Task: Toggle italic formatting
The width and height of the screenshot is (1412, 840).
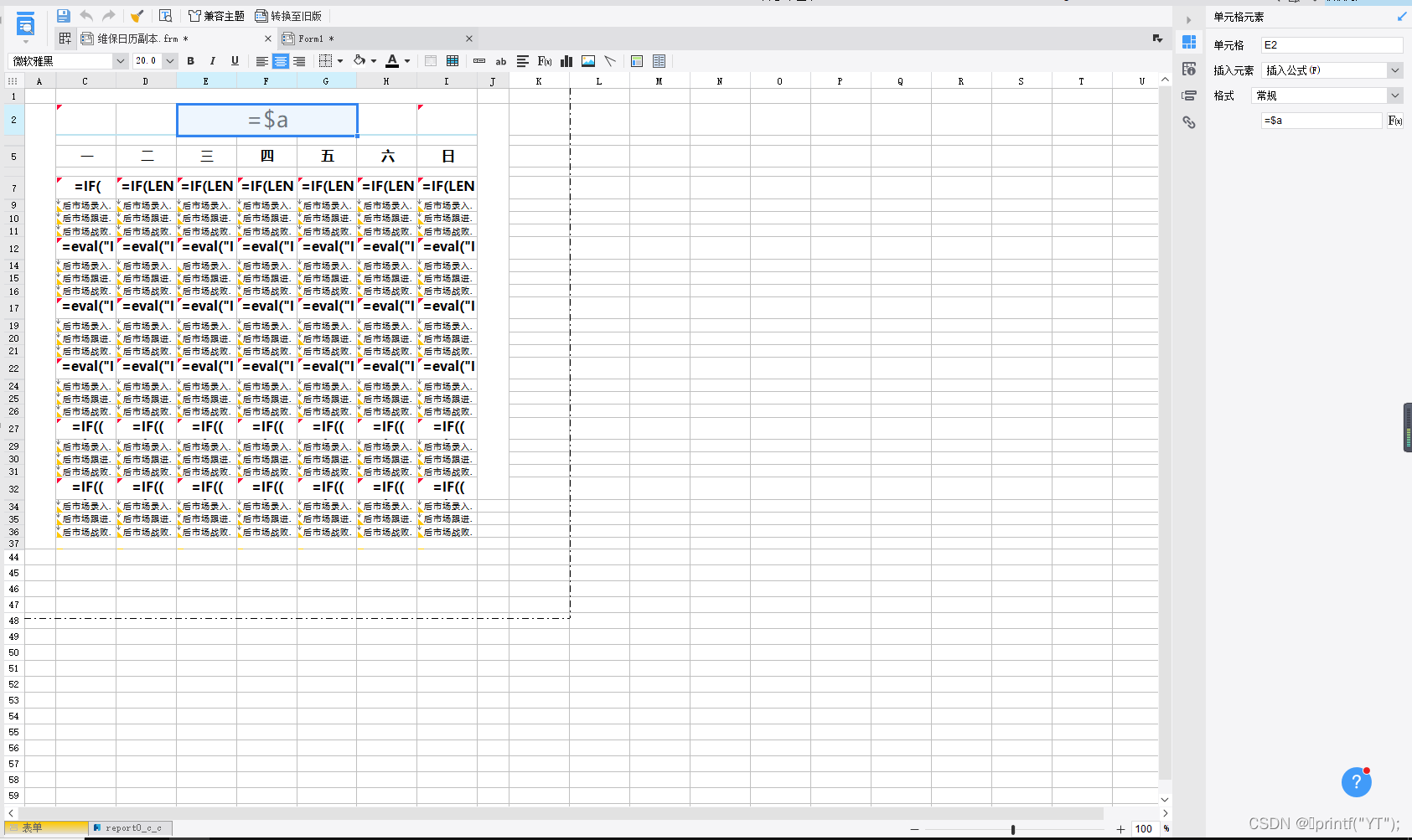Action: [x=213, y=61]
